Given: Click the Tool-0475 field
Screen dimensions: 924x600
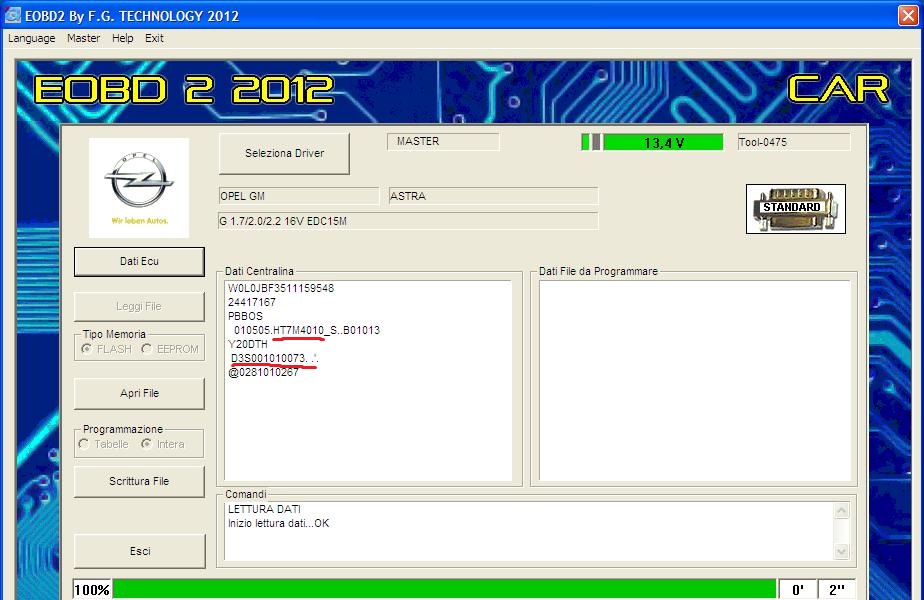Looking at the screenshot, I should tap(794, 142).
